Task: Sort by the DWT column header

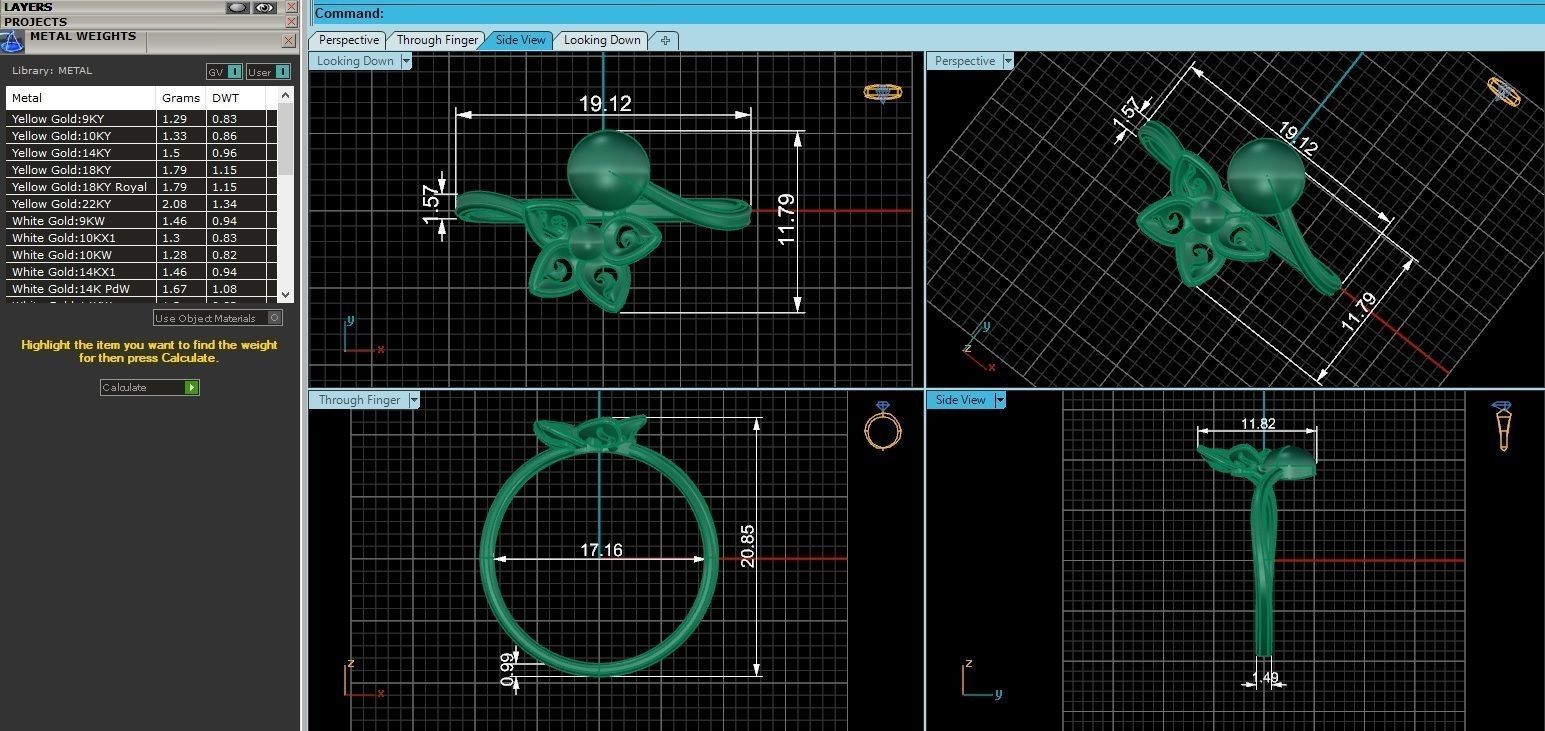Action: pyautogui.click(x=236, y=98)
